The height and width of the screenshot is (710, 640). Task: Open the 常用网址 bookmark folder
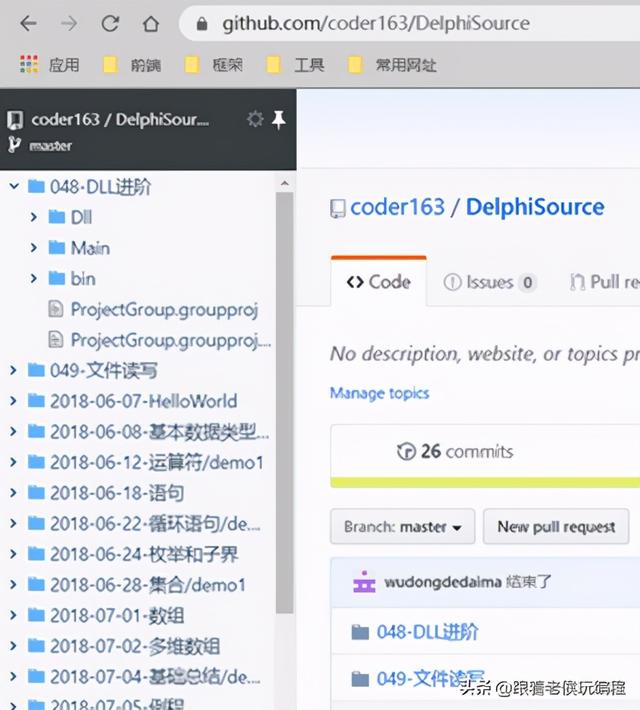tap(392, 65)
